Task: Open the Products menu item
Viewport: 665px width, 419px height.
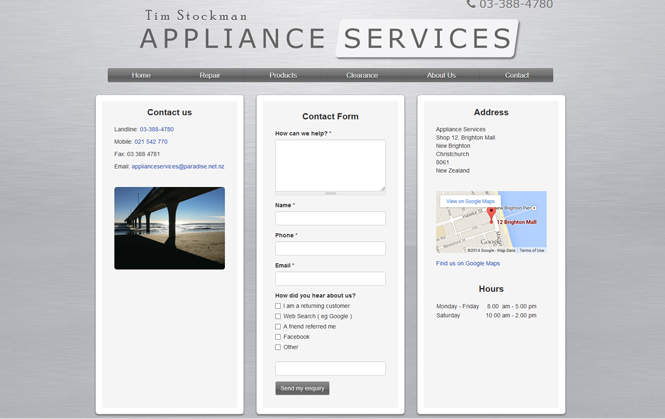Action: pos(283,75)
